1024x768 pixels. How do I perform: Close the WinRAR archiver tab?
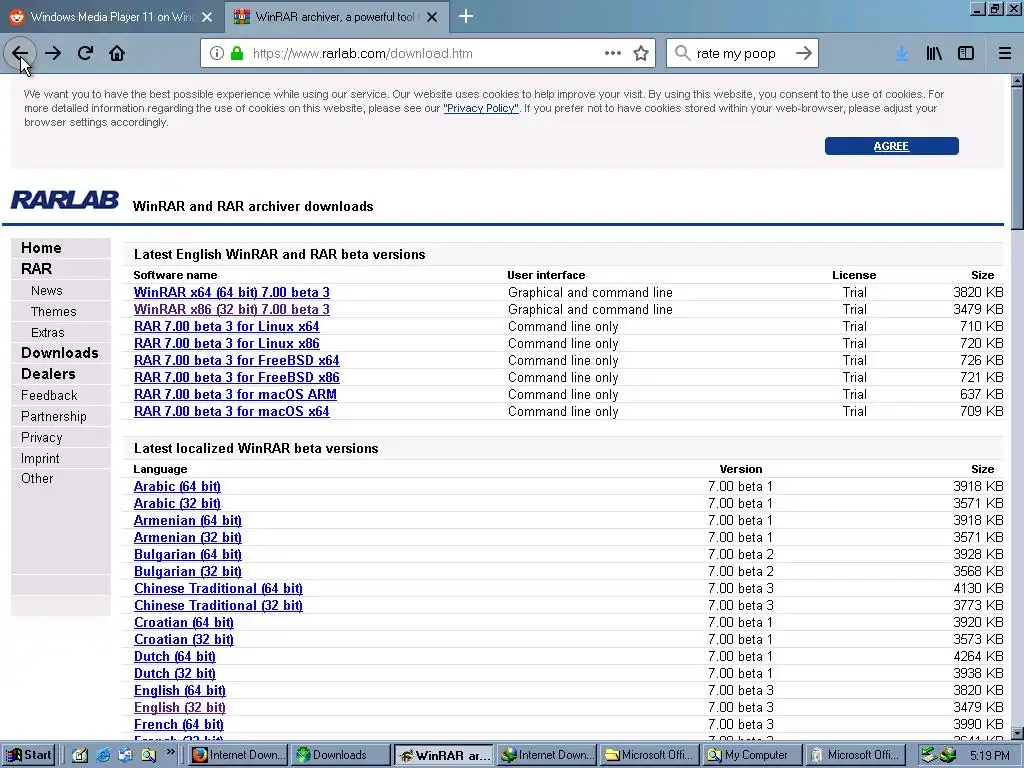[x=432, y=17]
